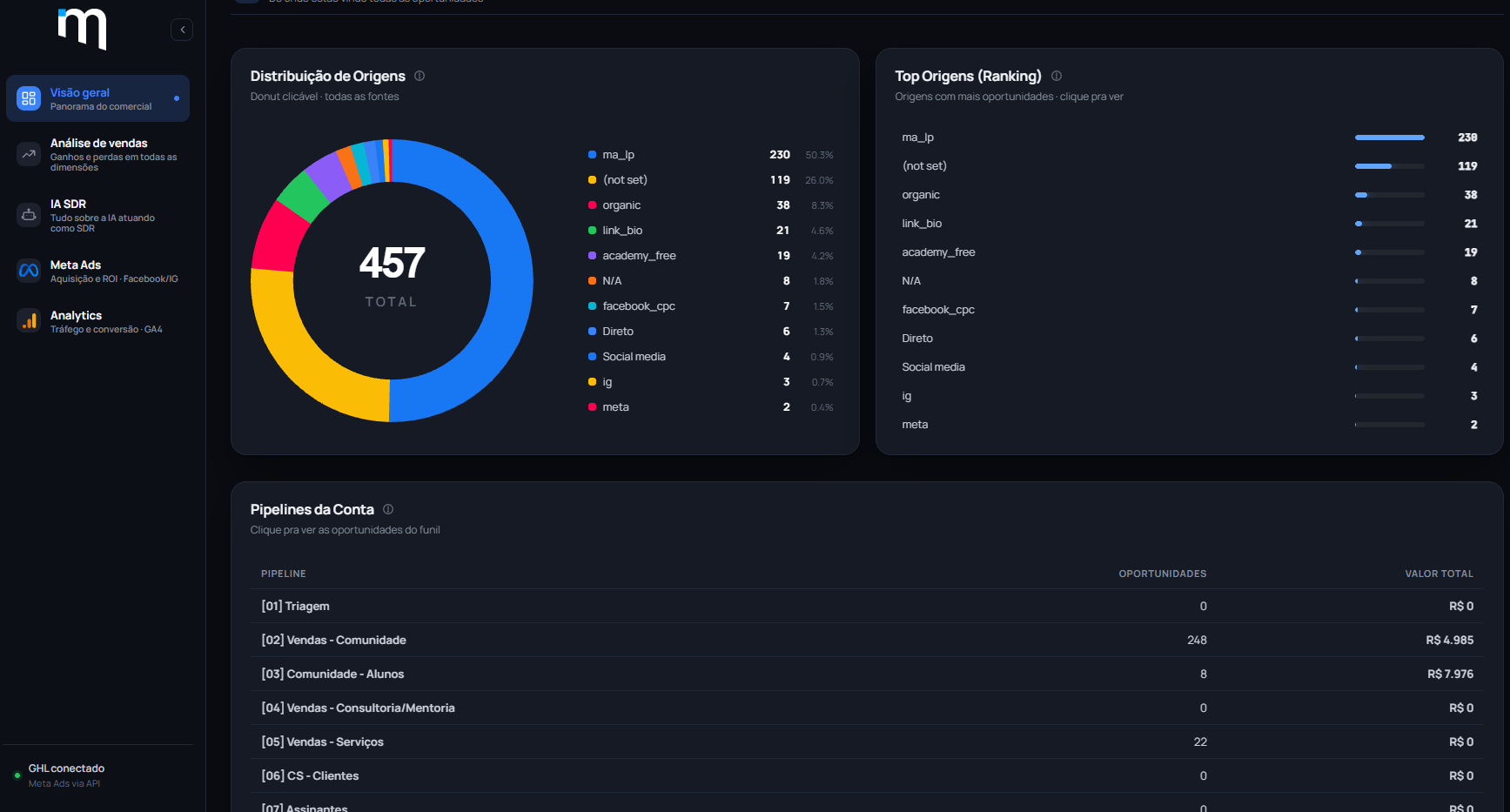Click 50.3% percentage for ma_lp

tap(819, 155)
